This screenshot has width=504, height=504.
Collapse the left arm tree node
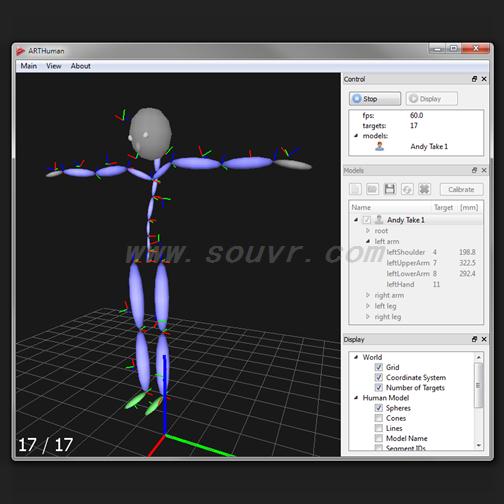[368, 241]
